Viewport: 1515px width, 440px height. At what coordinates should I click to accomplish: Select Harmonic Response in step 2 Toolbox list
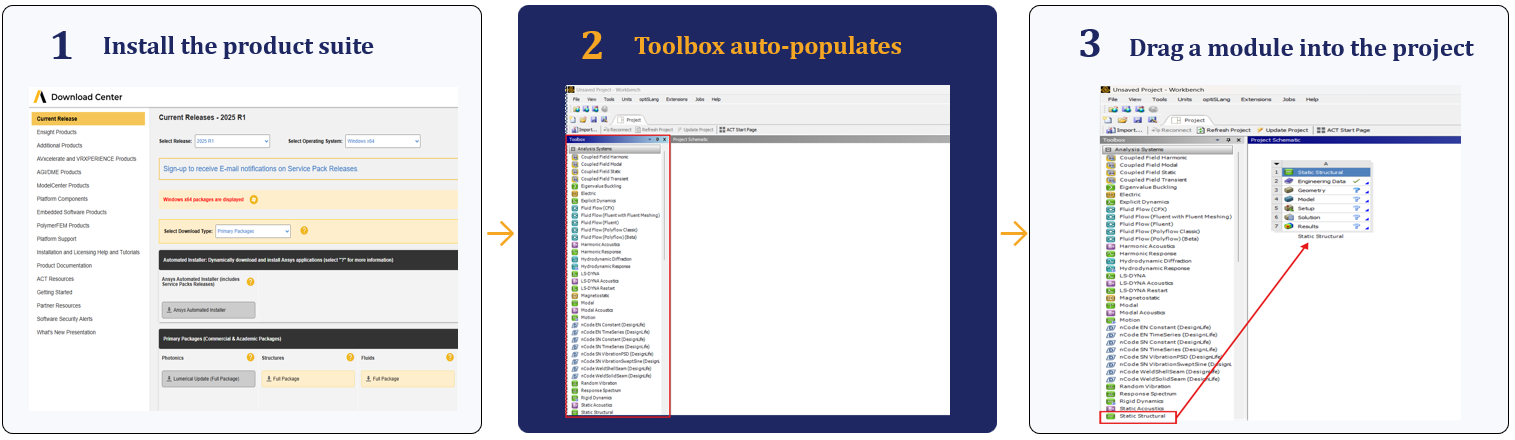[600, 251]
